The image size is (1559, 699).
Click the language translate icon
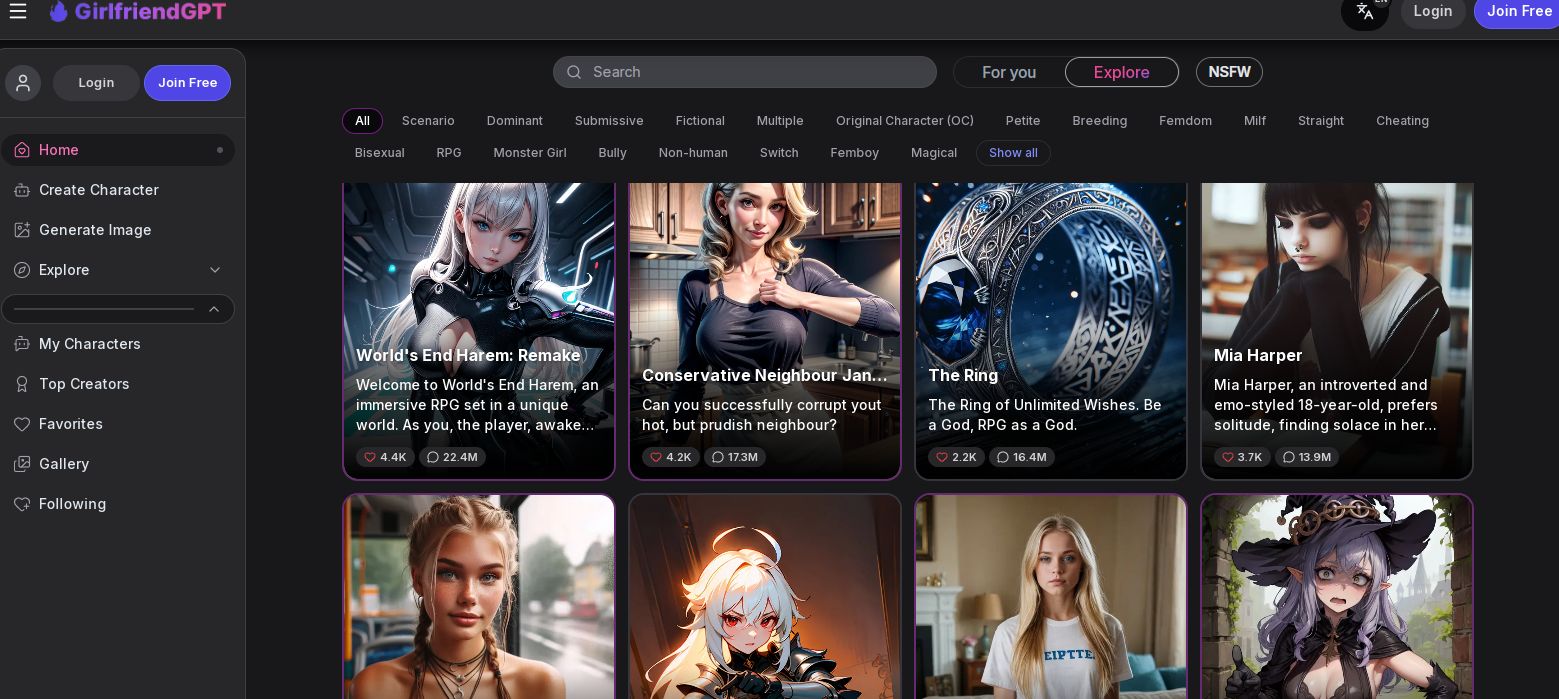[1365, 11]
